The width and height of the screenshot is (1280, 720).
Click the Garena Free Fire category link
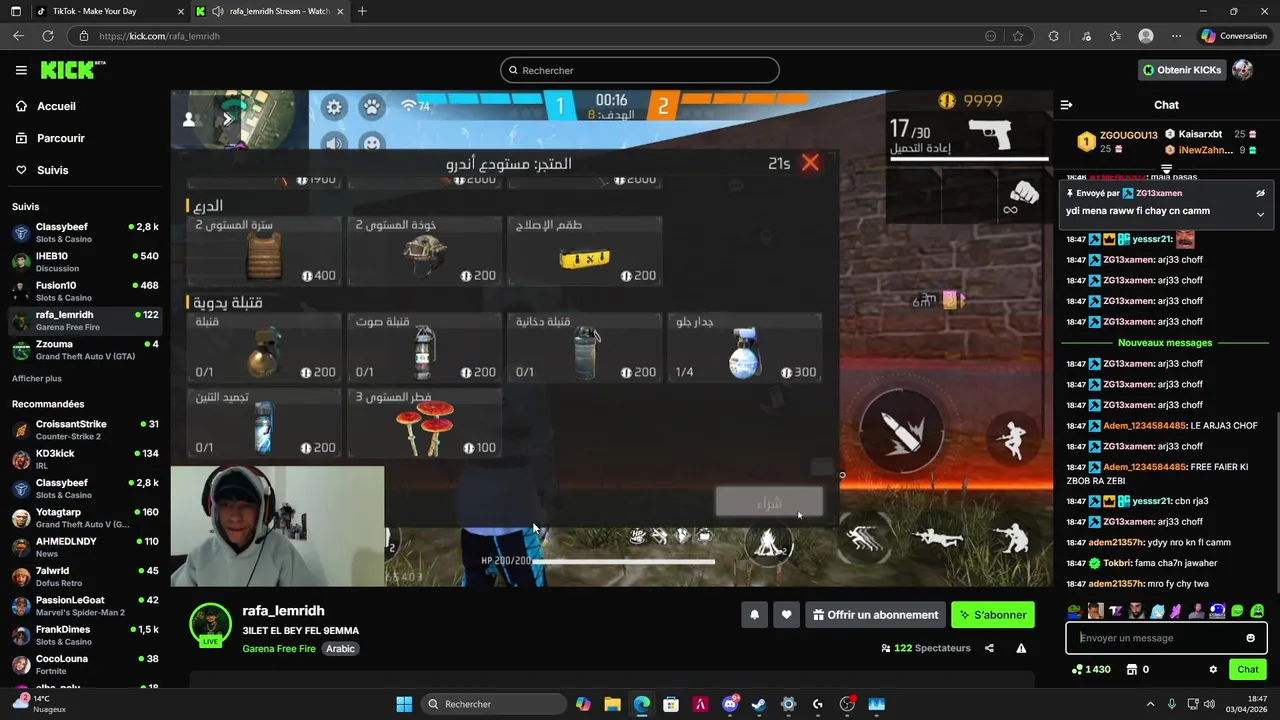(x=279, y=648)
